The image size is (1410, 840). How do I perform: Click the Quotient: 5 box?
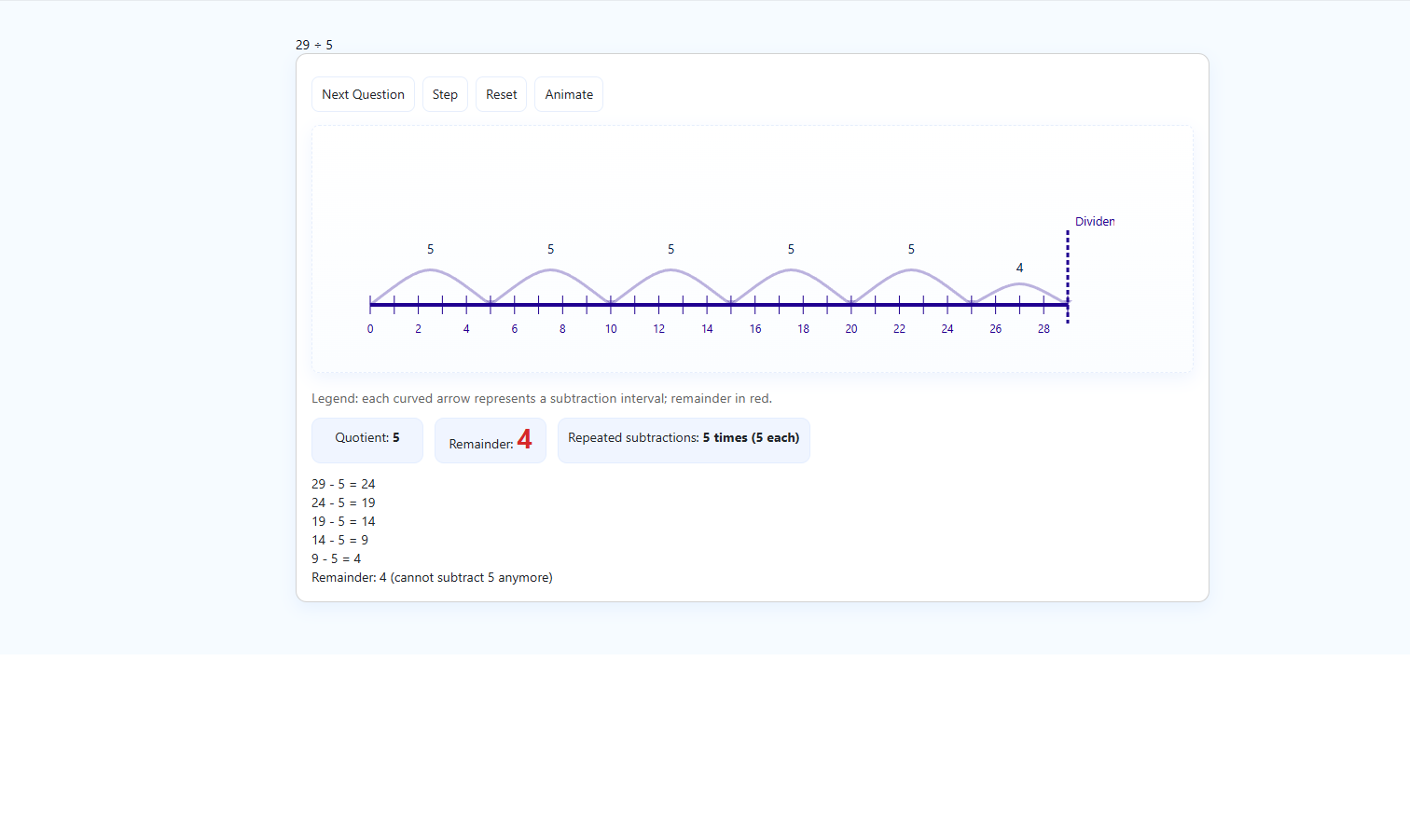[x=367, y=438]
